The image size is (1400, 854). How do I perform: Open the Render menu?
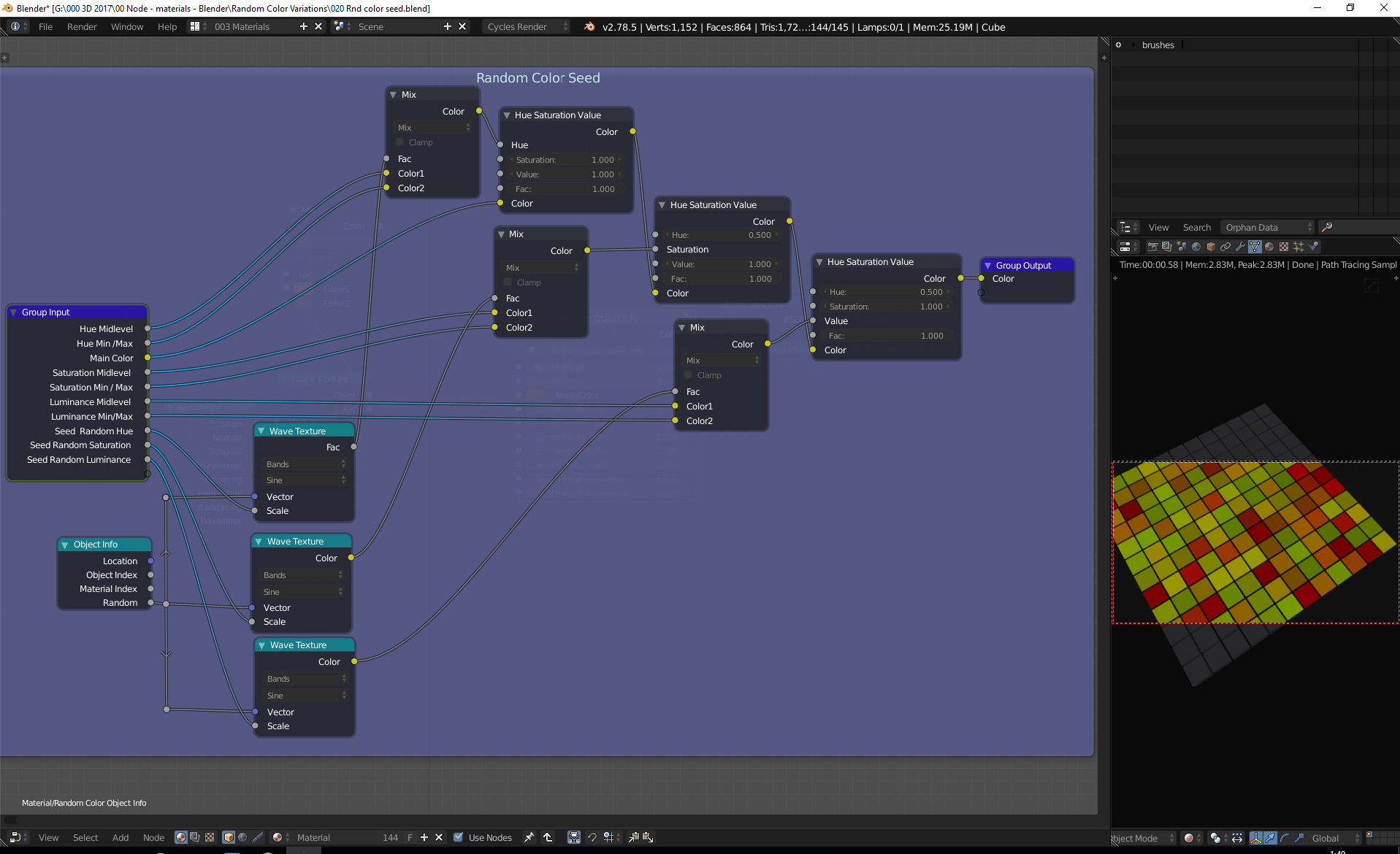tap(82, 27)
